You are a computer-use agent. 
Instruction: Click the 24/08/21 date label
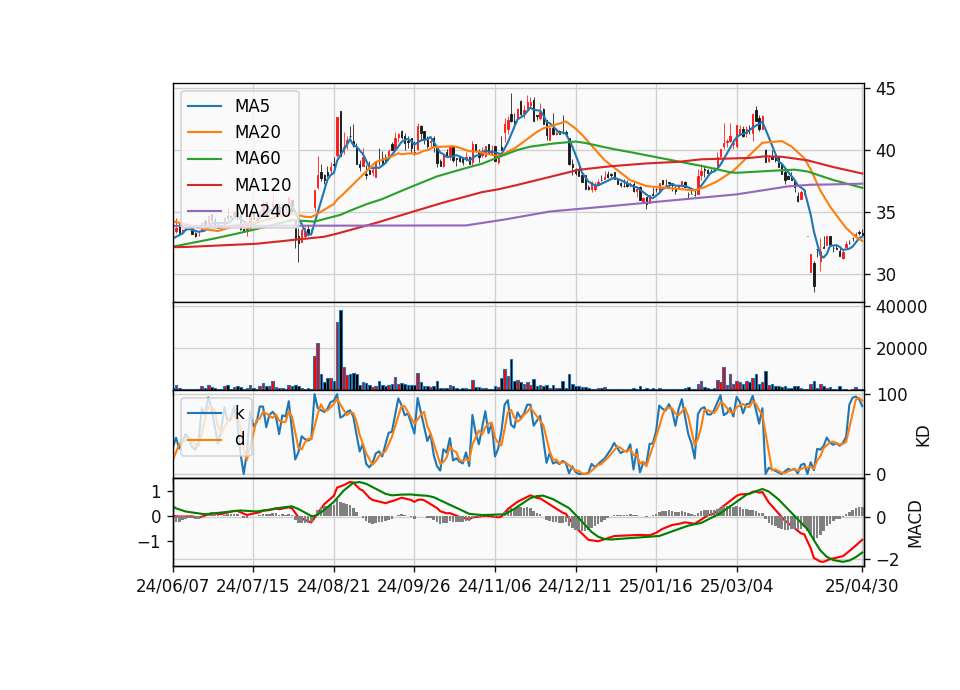(x=334, y=587)
